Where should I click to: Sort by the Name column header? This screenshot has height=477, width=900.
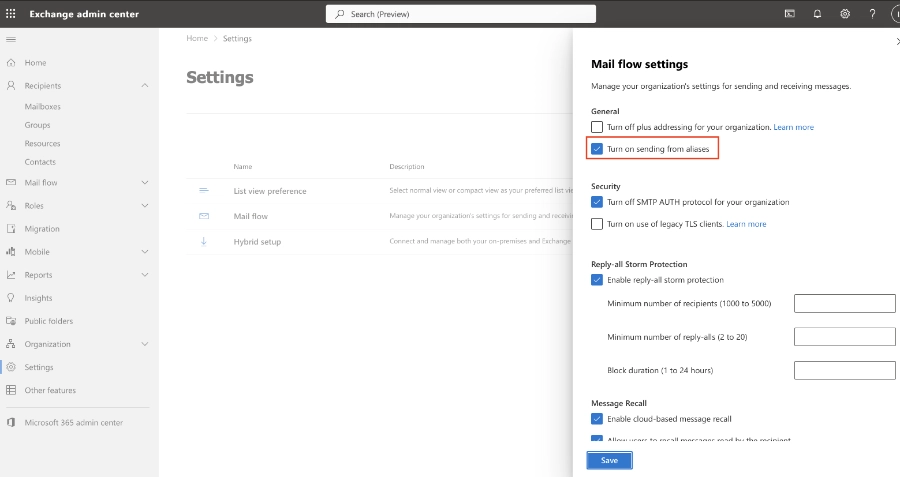click(x=243, y=166)
